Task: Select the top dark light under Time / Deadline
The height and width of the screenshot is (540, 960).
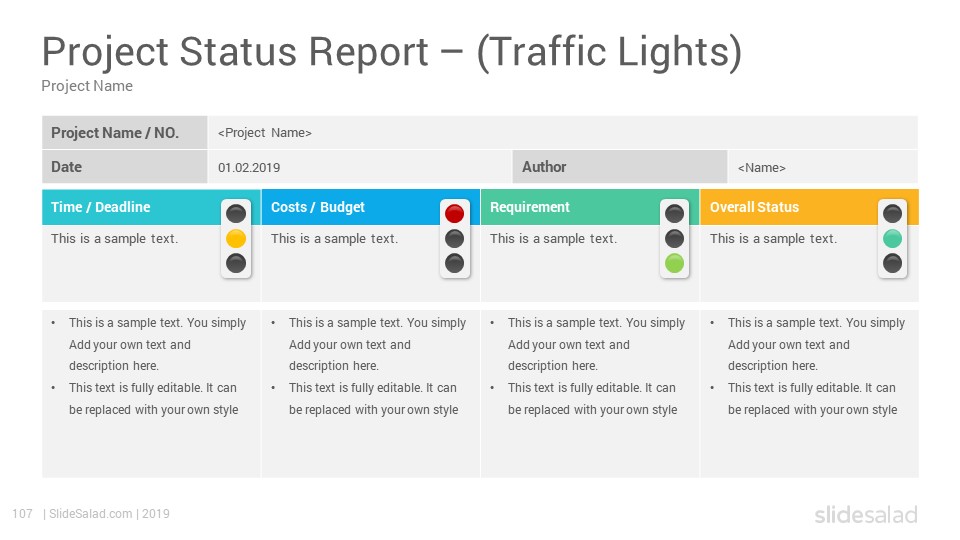Action: 236,214
